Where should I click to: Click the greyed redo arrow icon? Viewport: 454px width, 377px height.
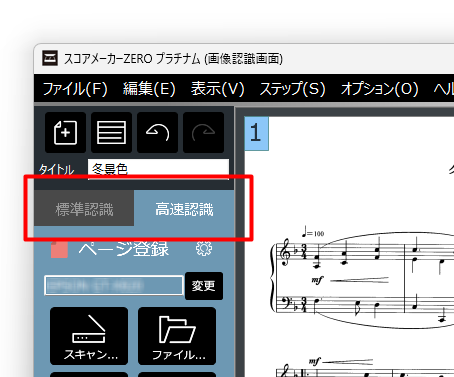pos(203,132)
